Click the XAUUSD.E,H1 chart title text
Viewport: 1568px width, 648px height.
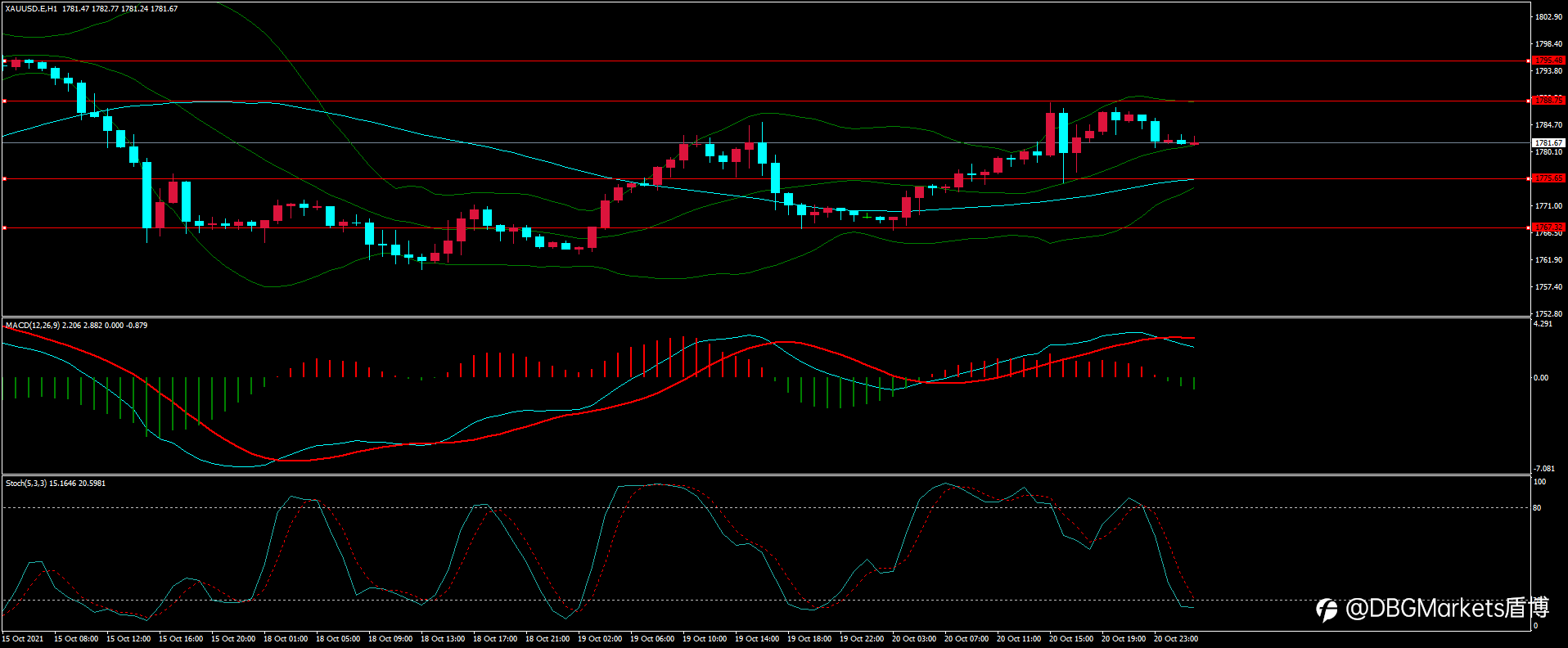(31, 8)
